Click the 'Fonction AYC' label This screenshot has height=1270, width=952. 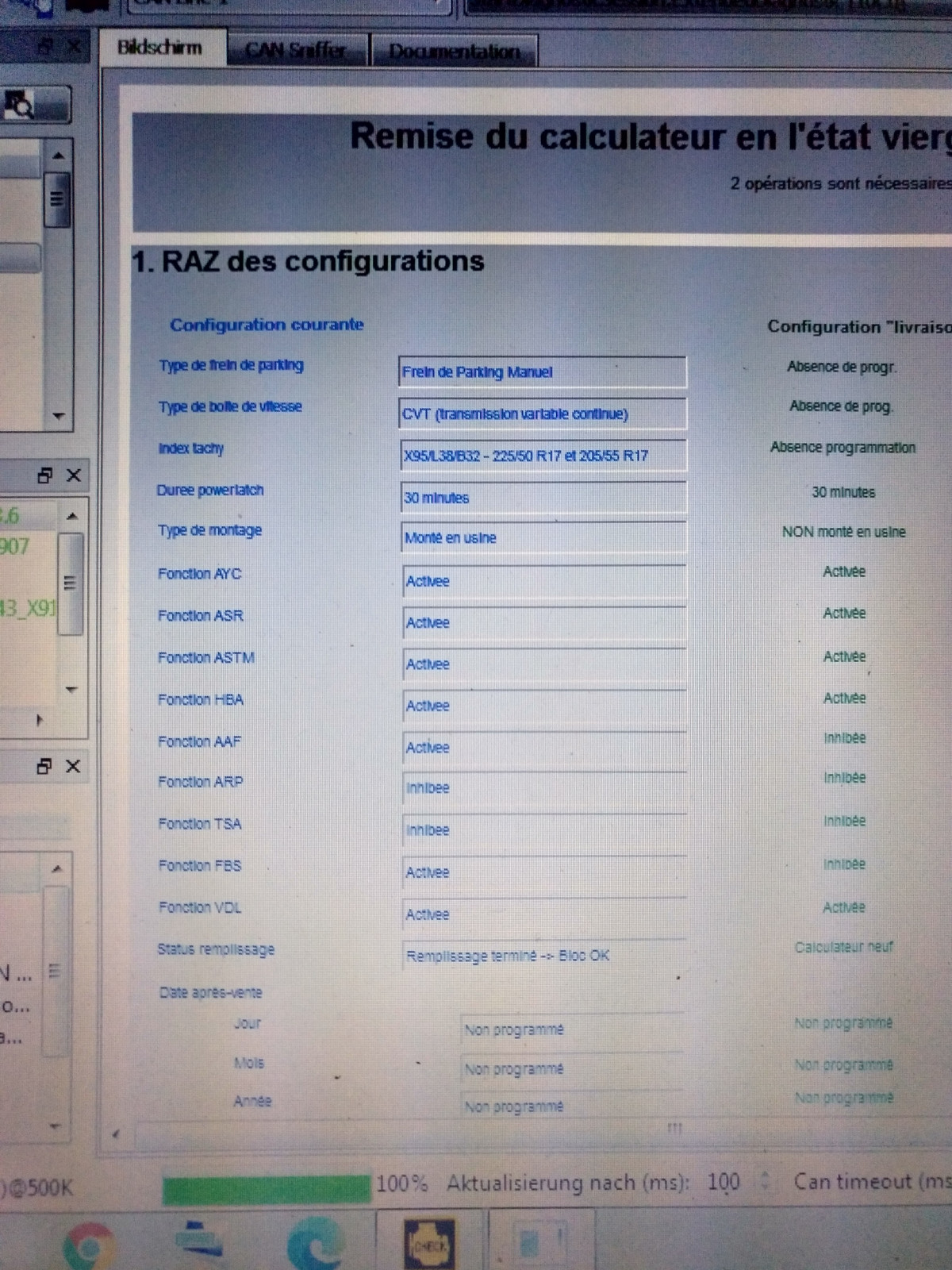(x=199, y=573)
